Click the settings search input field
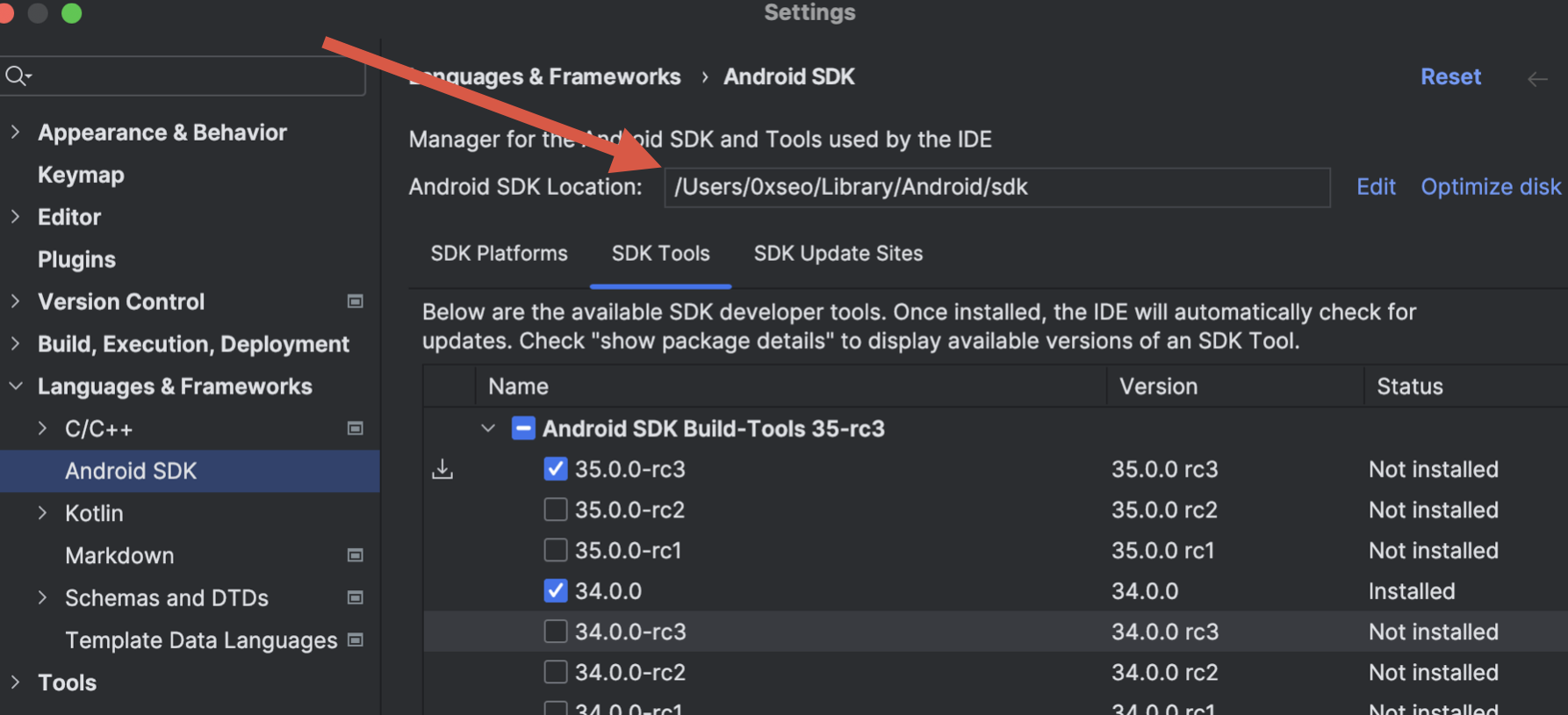1568x715 pixels. point(183,76)
